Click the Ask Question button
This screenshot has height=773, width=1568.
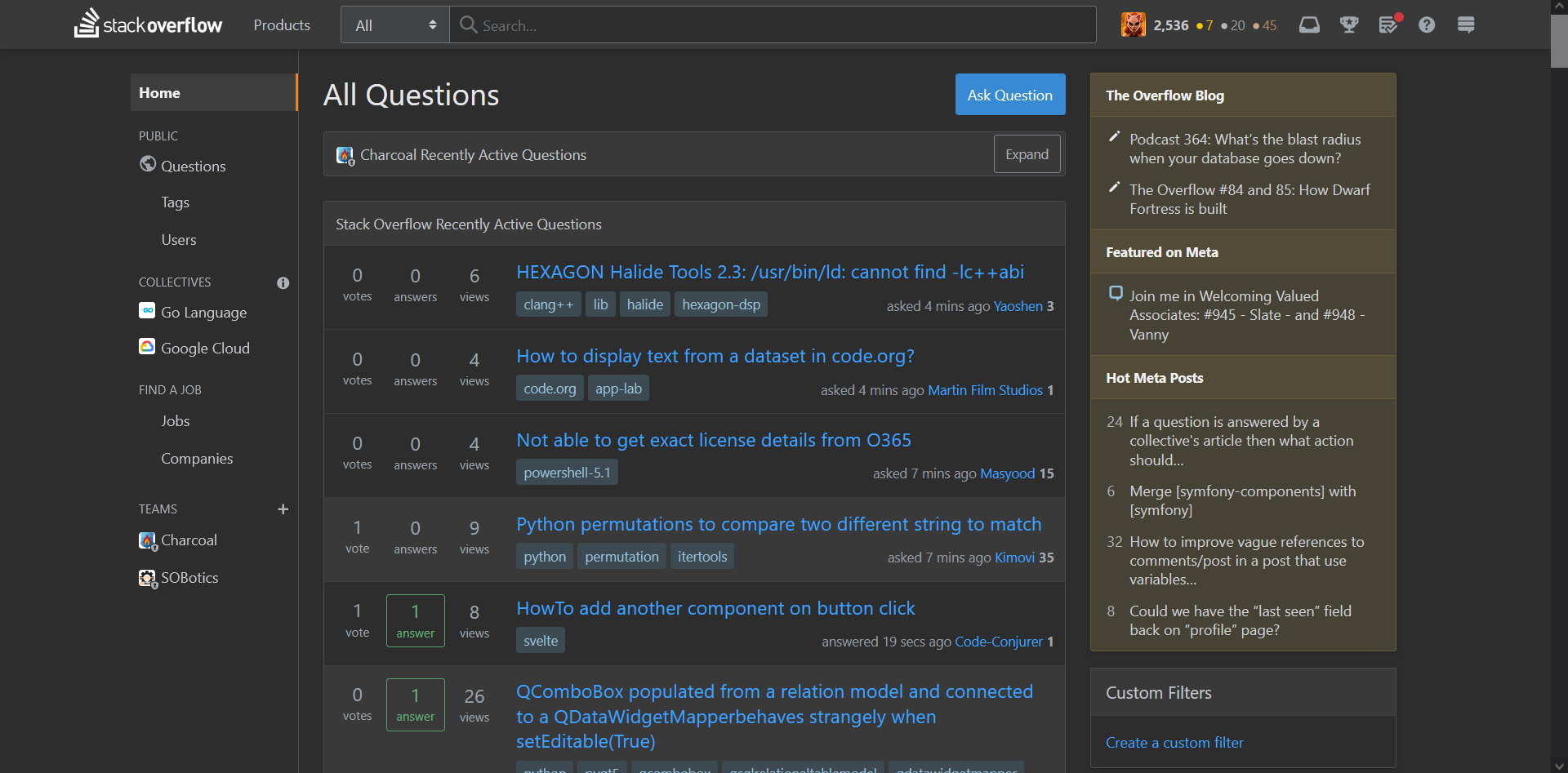[x=1010, y=95]
